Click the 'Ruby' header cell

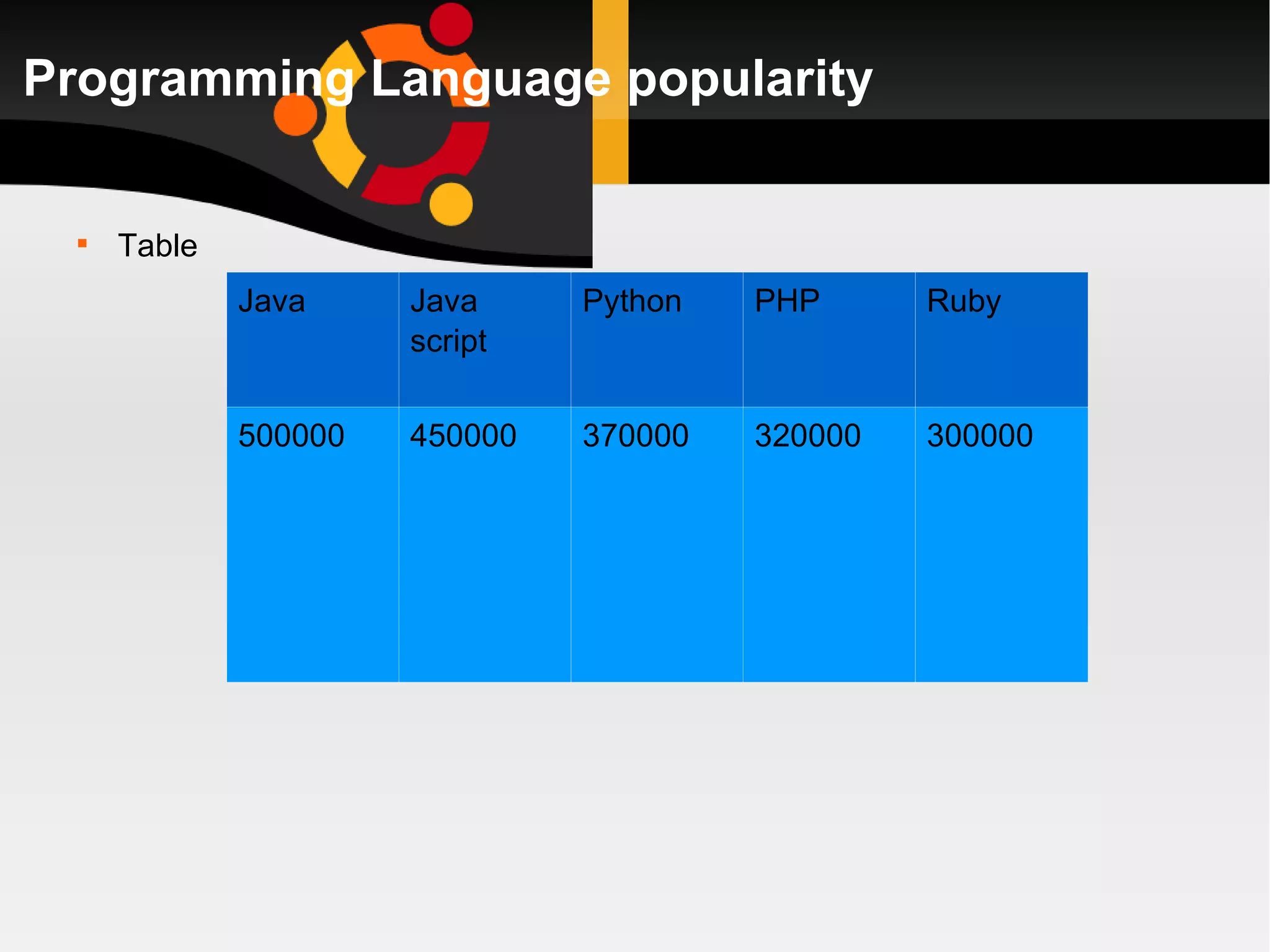1001,340
